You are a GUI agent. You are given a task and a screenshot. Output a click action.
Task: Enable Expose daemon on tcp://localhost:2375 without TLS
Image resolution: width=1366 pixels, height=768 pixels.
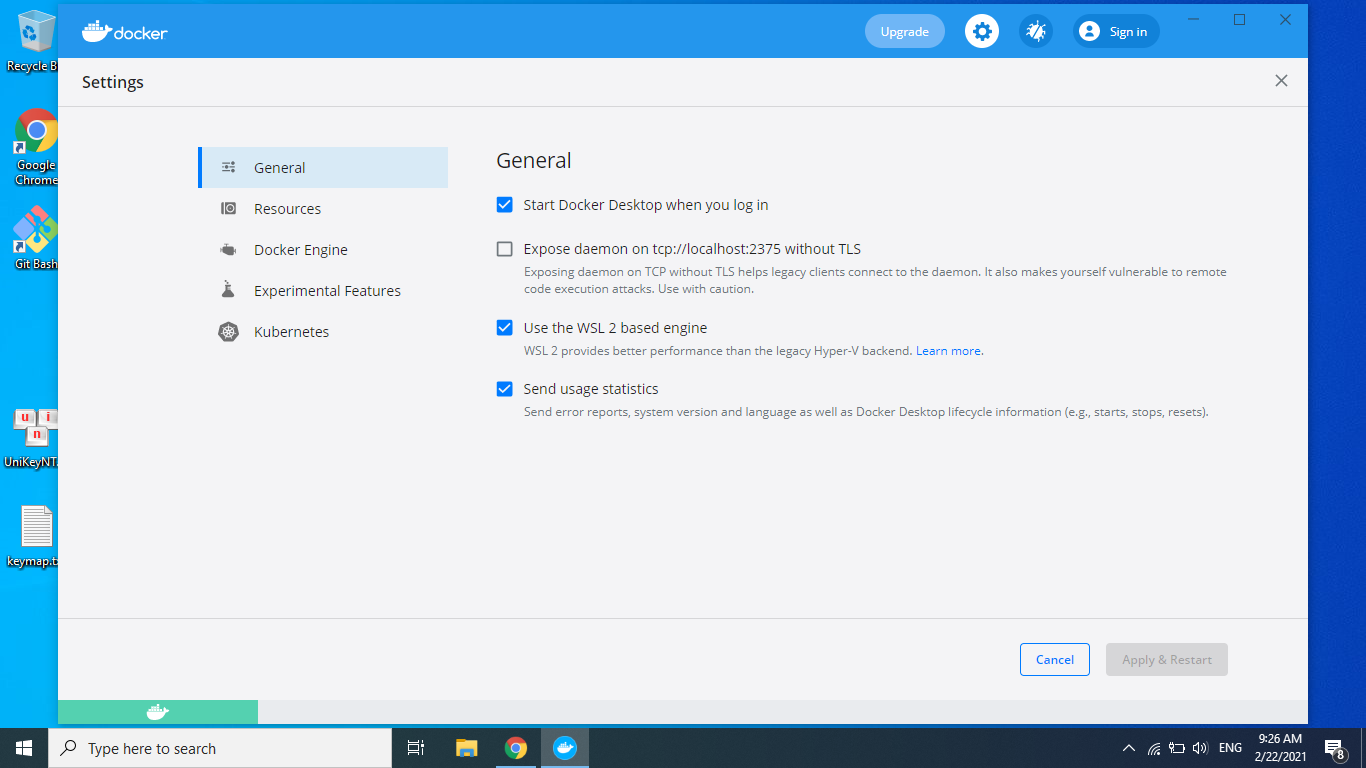click(505, 249)
